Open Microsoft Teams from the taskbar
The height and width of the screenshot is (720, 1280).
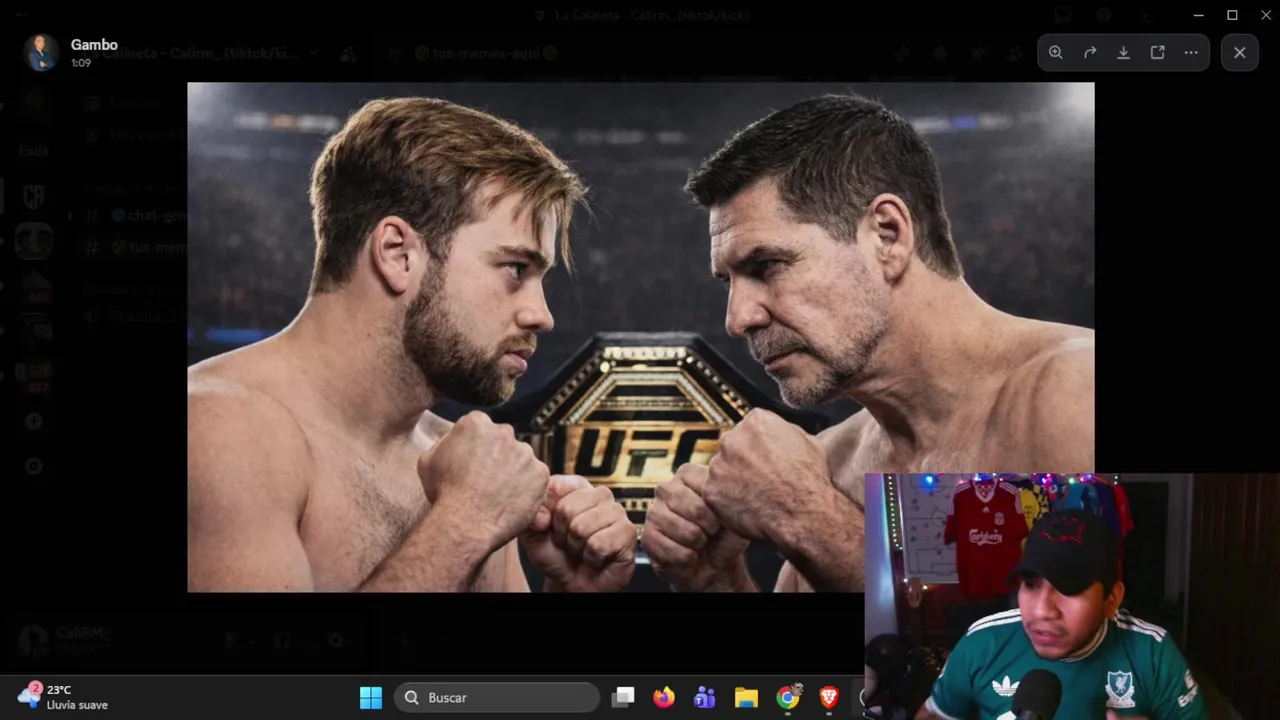pos(705,697)
